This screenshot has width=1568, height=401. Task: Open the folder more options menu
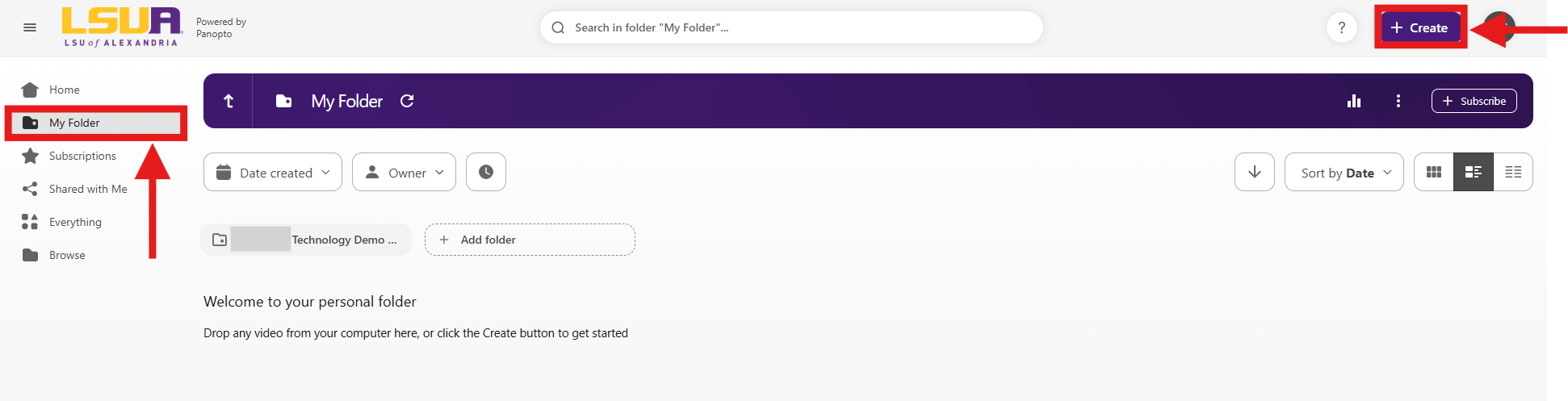[1398, 101]
